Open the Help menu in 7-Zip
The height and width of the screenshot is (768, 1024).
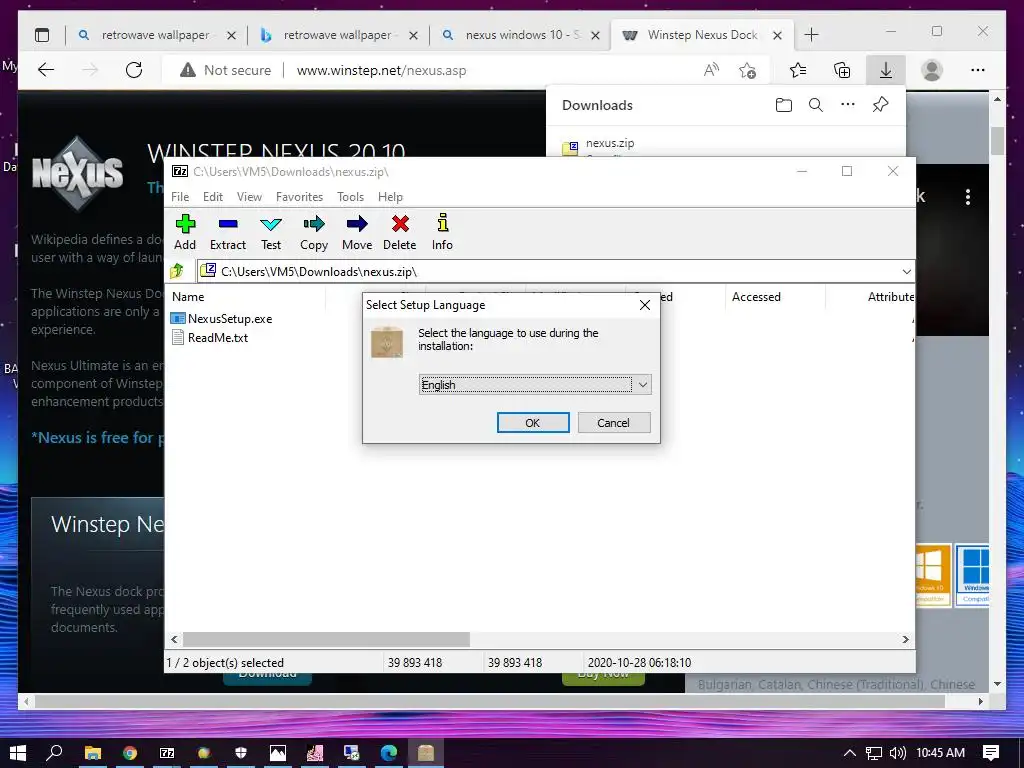[x=391, y=197]
